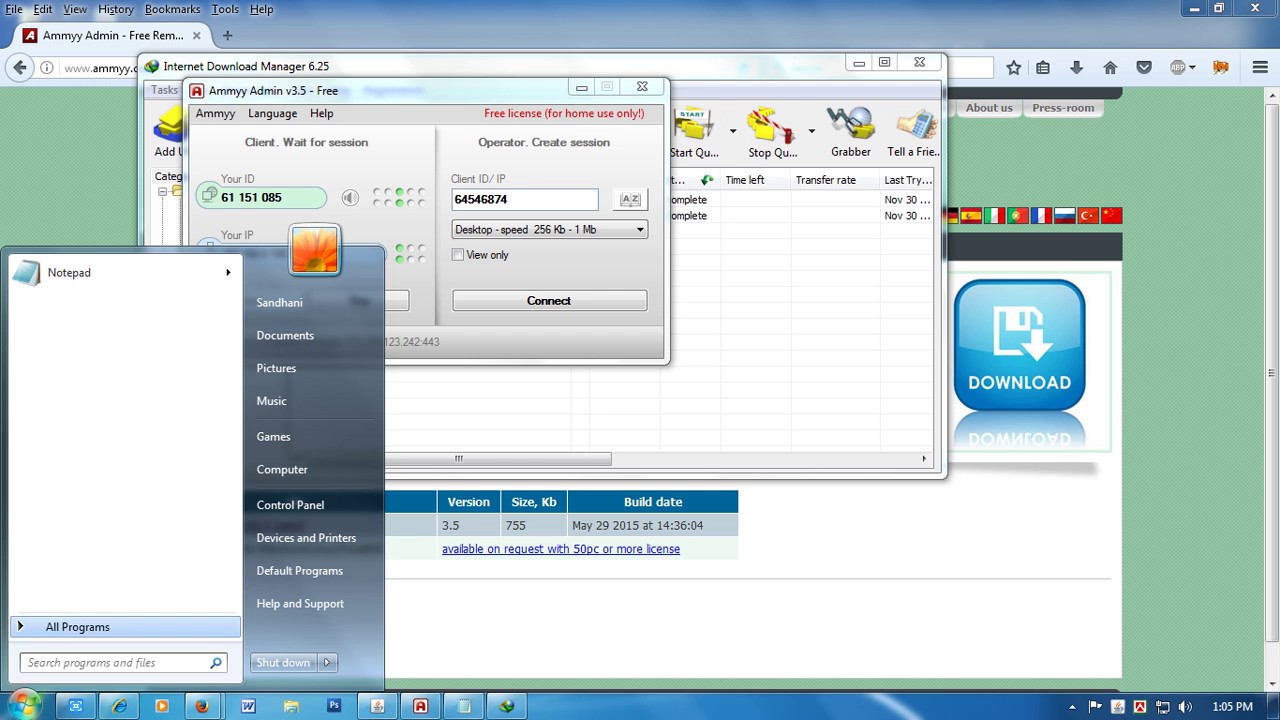
Task: Select the Turkish flag language
Action: [x=1088, y=215]
